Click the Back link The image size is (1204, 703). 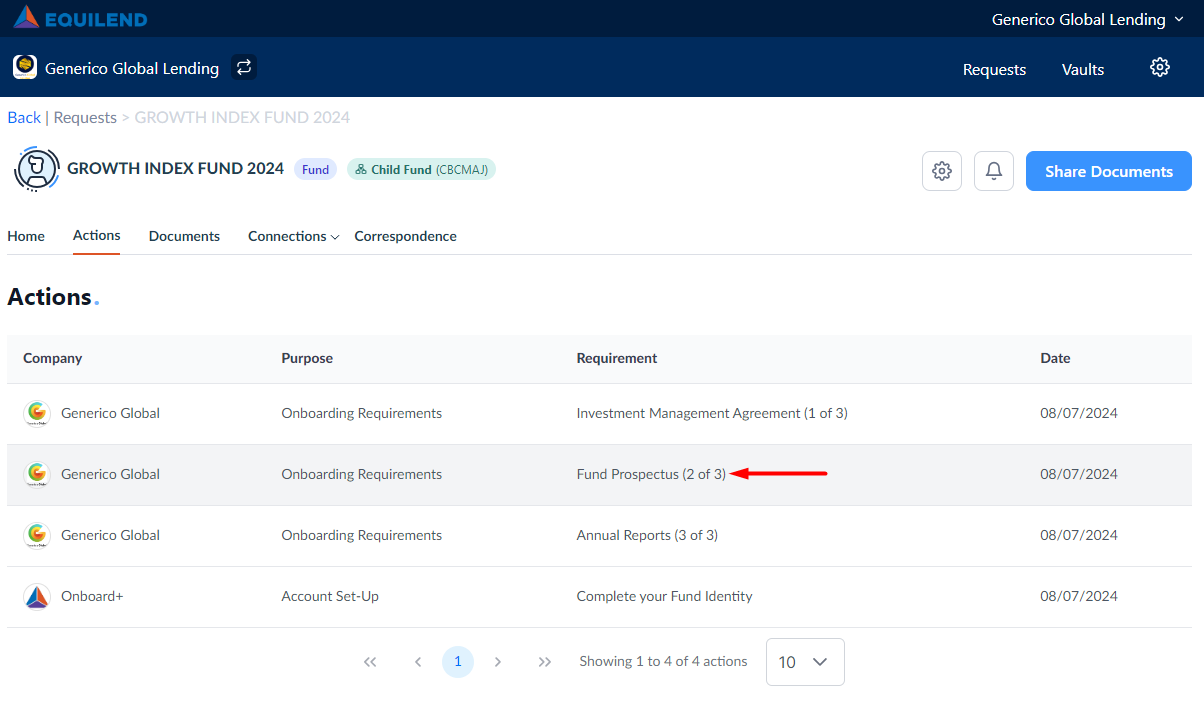tap(24, 117)
